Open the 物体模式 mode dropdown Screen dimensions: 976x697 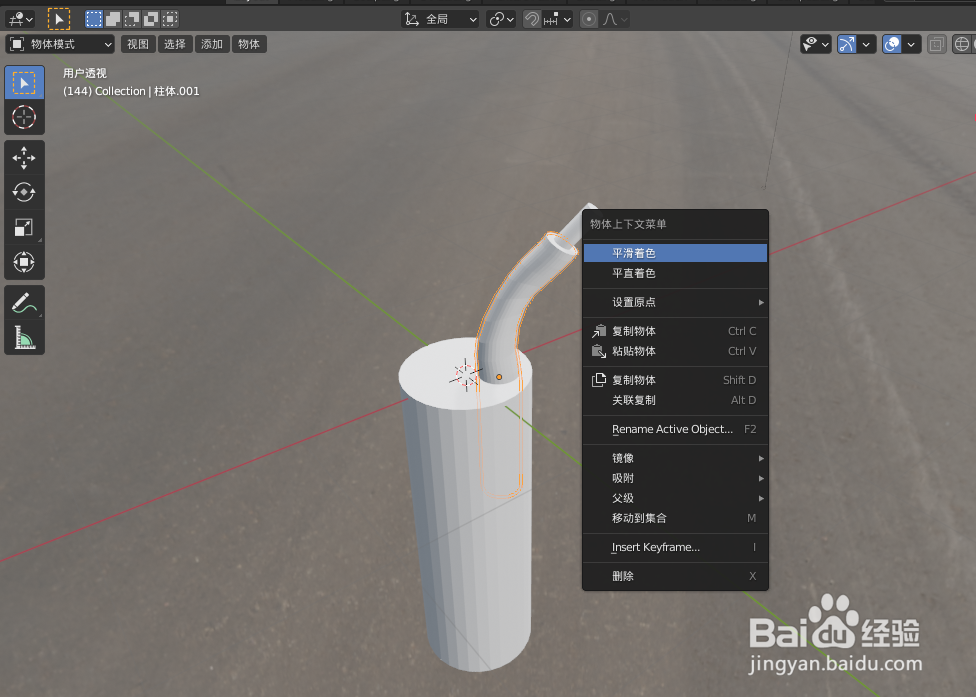[x=58, y=44]
